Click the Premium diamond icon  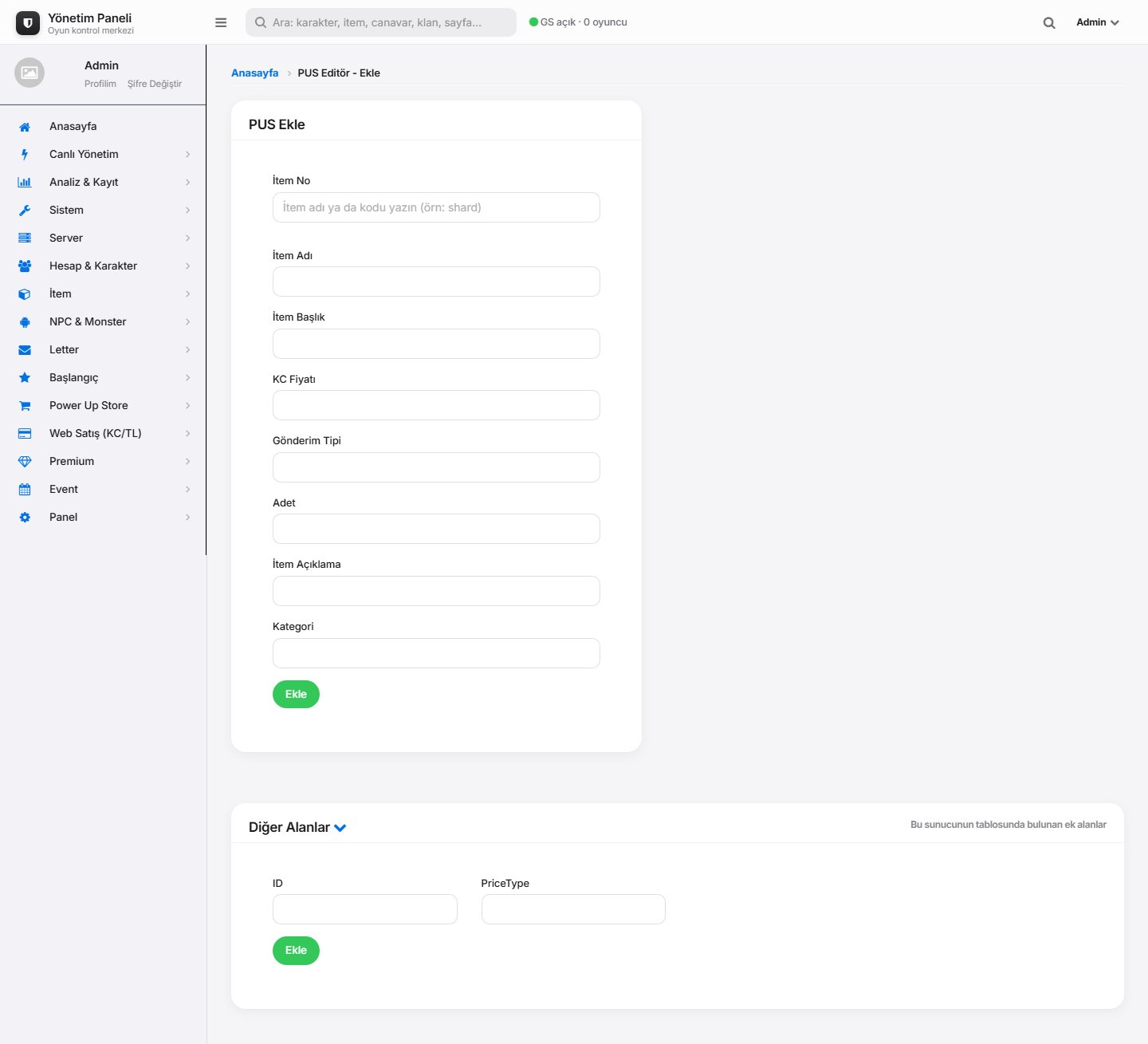(25, 462)
